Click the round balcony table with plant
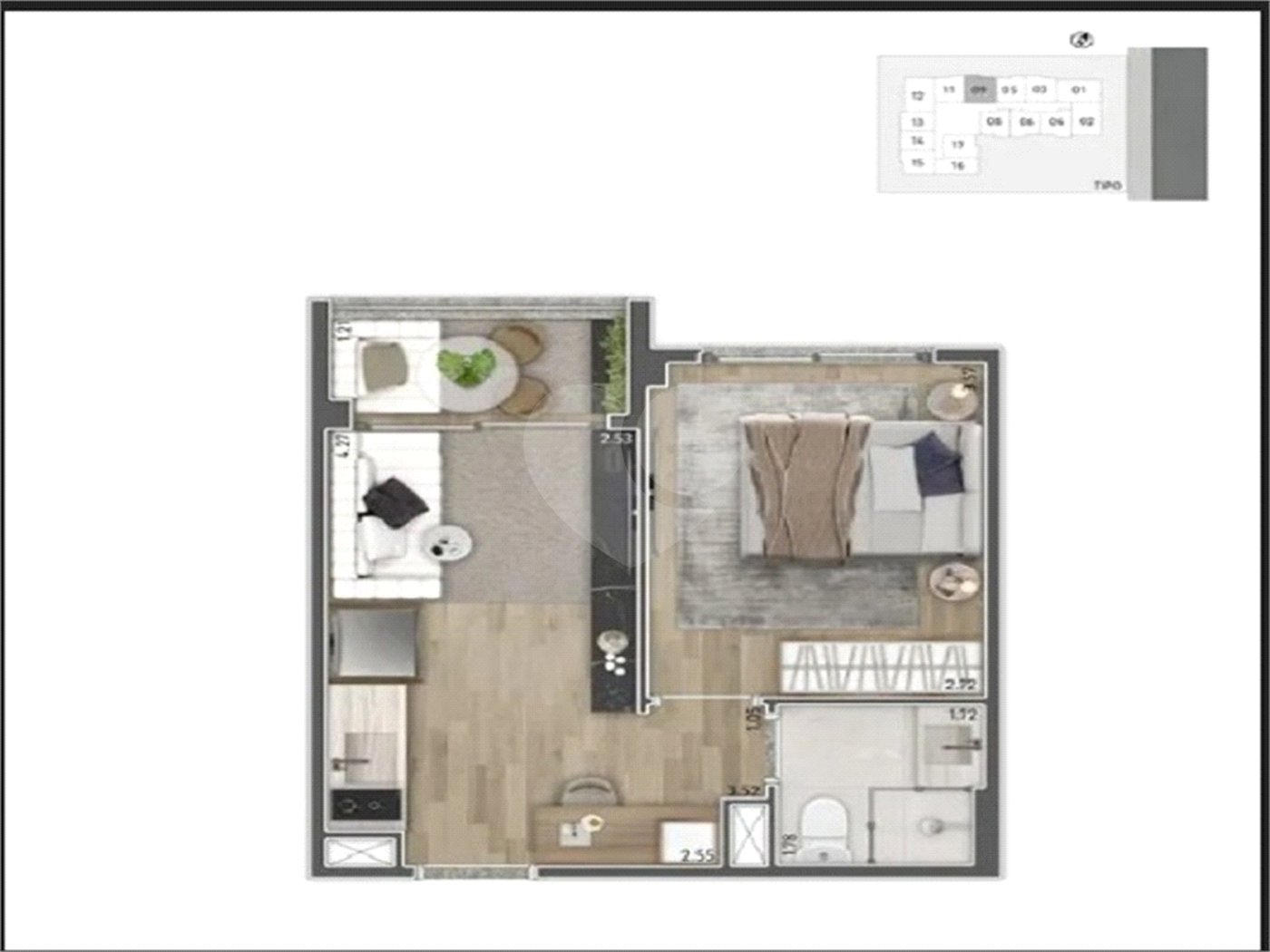The image size is (1270, 952). pyautogui.click(x=471, y=374)
